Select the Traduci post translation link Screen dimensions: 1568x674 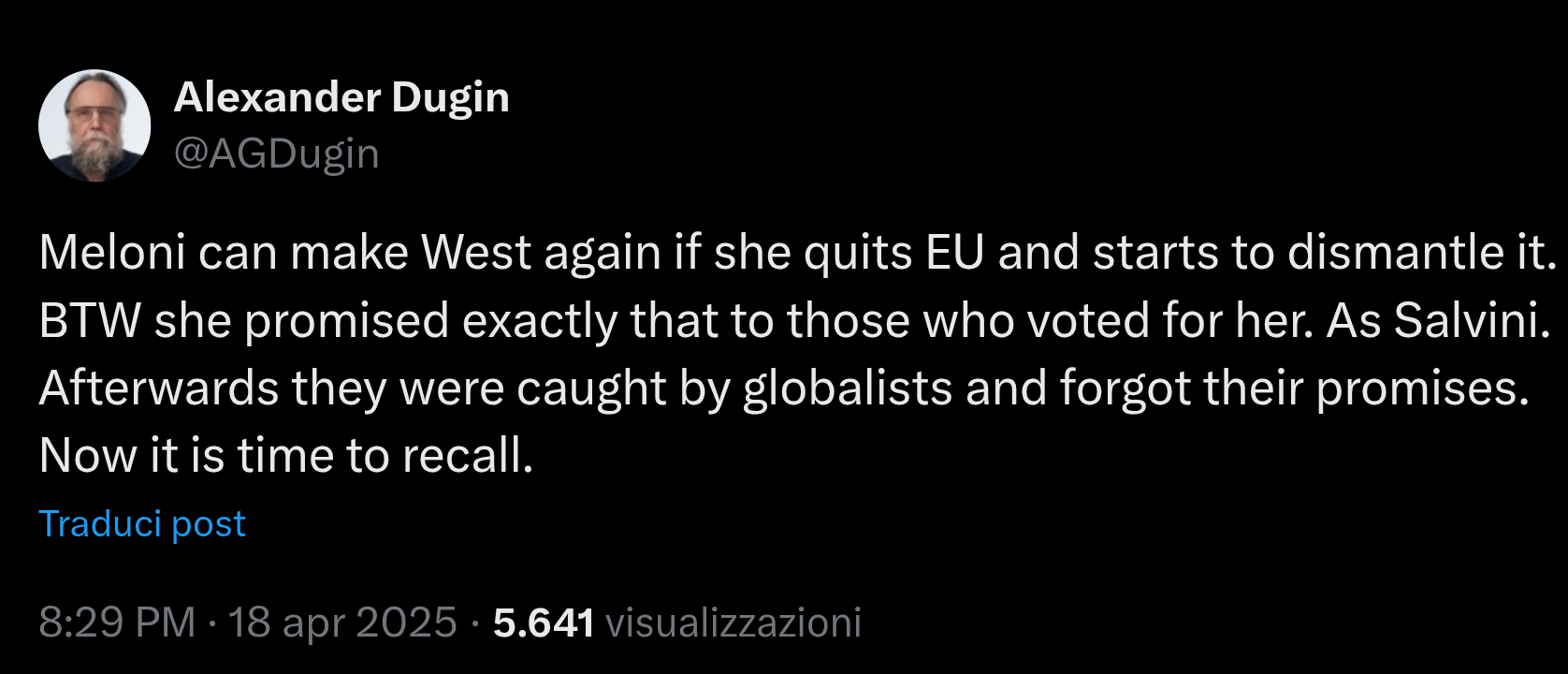pyautogui.click(x=141, y=524)
